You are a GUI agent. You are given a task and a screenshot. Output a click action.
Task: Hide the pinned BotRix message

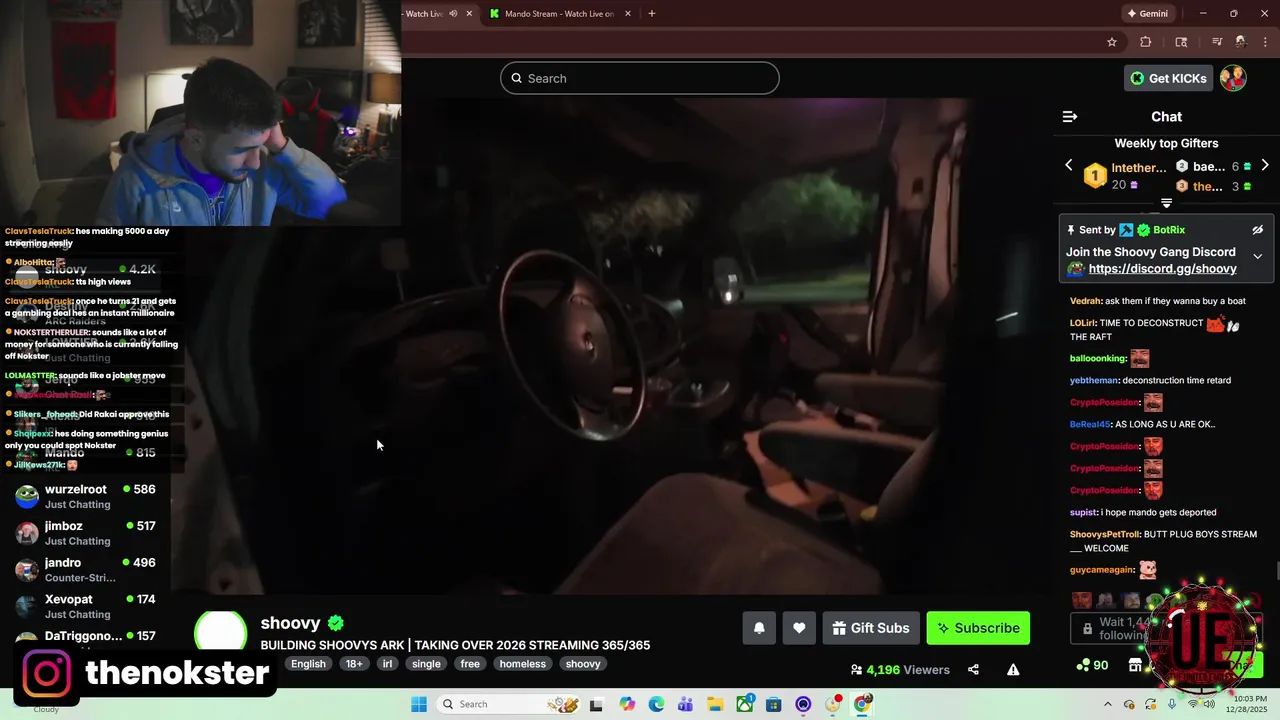click(x=1258, y=230)
